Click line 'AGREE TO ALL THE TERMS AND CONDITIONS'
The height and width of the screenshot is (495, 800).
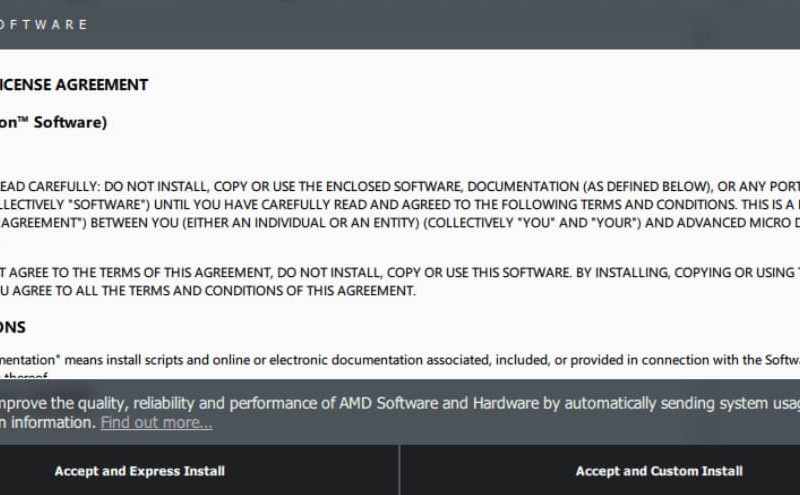[x=208, y=291]
